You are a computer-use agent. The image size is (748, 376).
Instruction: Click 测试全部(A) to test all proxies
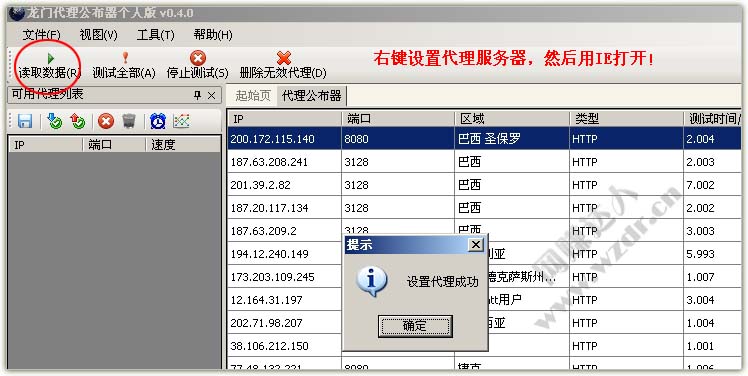click(x=124, y=65)
